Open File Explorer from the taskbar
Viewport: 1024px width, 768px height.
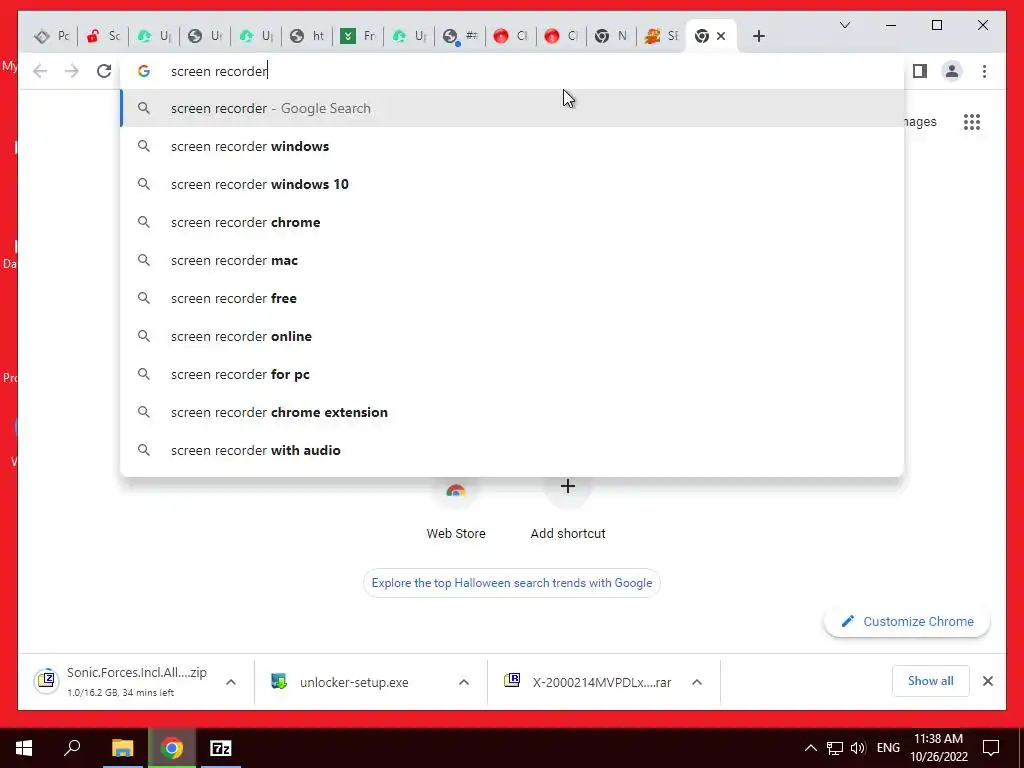(122, 748)
